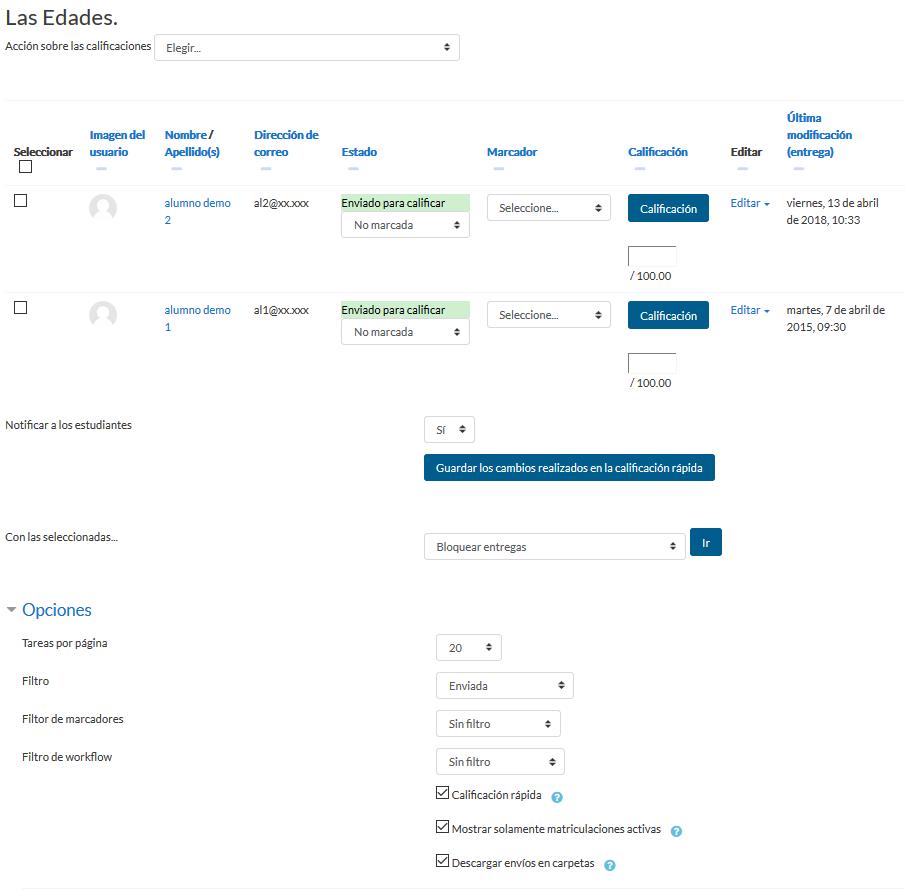
Task: Open help for Mostrar solamente matriculaciones activas
Action: tap(676, 831)
